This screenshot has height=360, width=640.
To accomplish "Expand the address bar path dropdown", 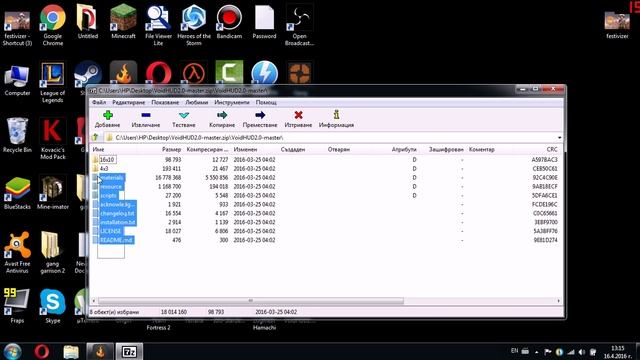I will (559, 138).
